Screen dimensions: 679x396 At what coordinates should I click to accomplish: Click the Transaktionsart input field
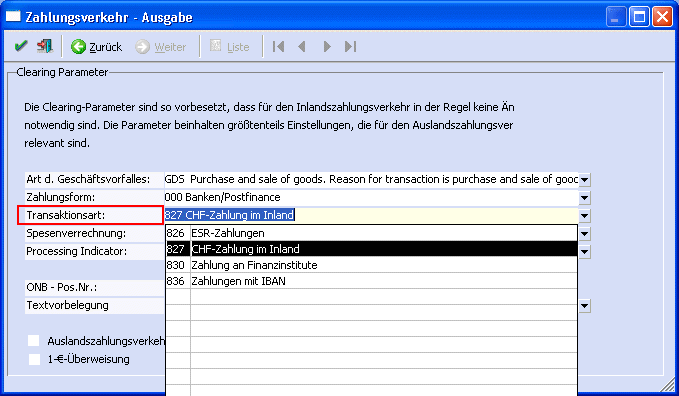[371, 215]
